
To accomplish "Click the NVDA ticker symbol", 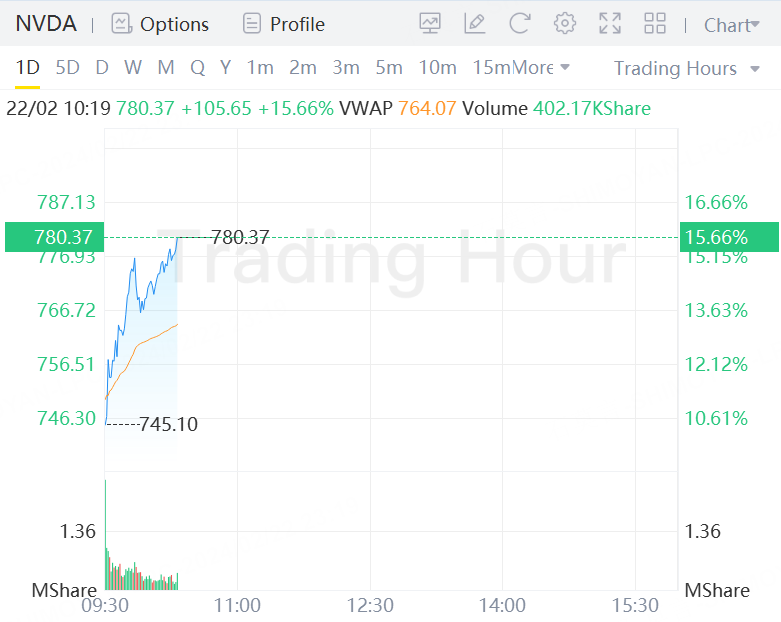I will click(46, 24).
